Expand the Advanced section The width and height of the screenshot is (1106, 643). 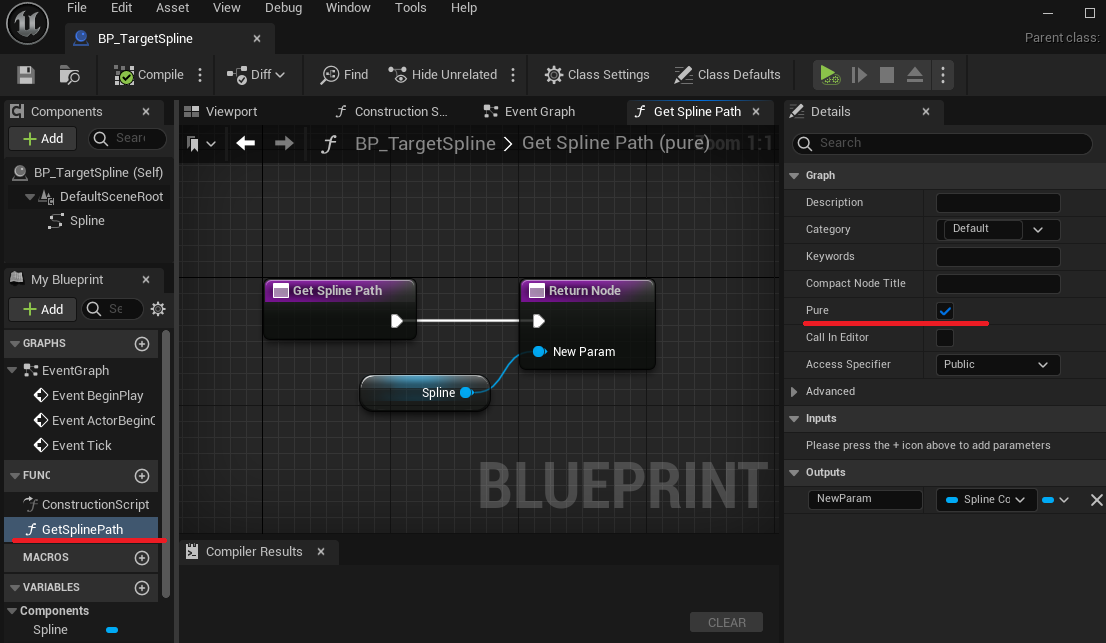pos(794,391)
